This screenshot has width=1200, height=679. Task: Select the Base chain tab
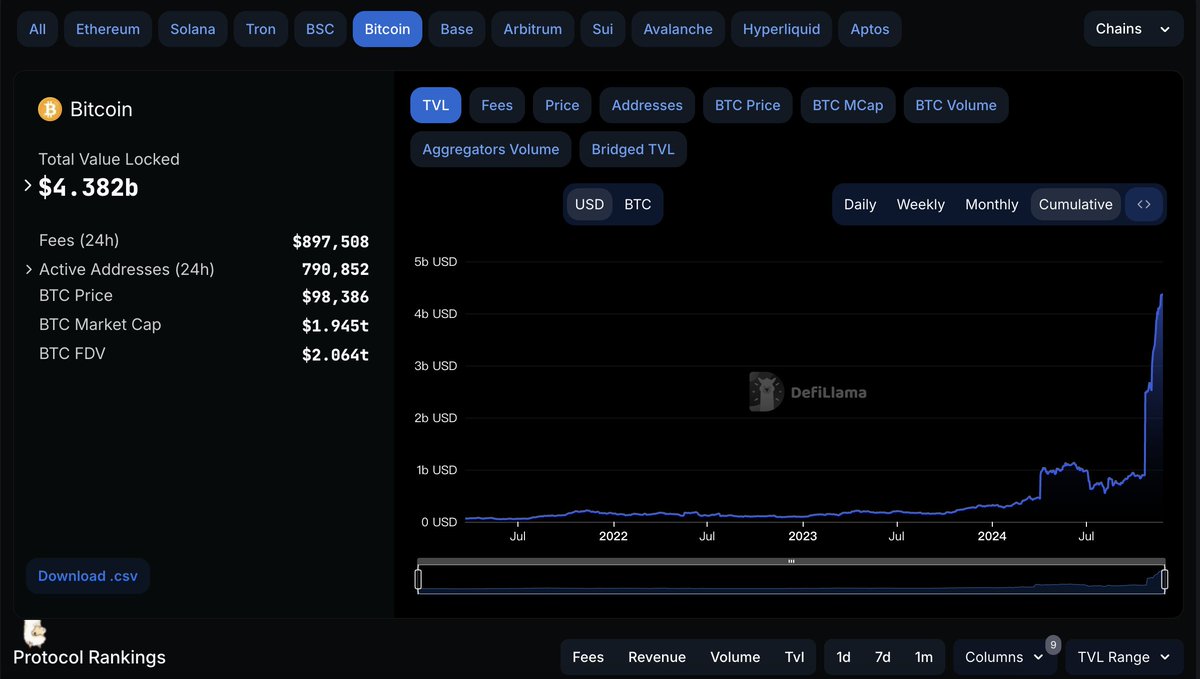(x=457, y=29)
